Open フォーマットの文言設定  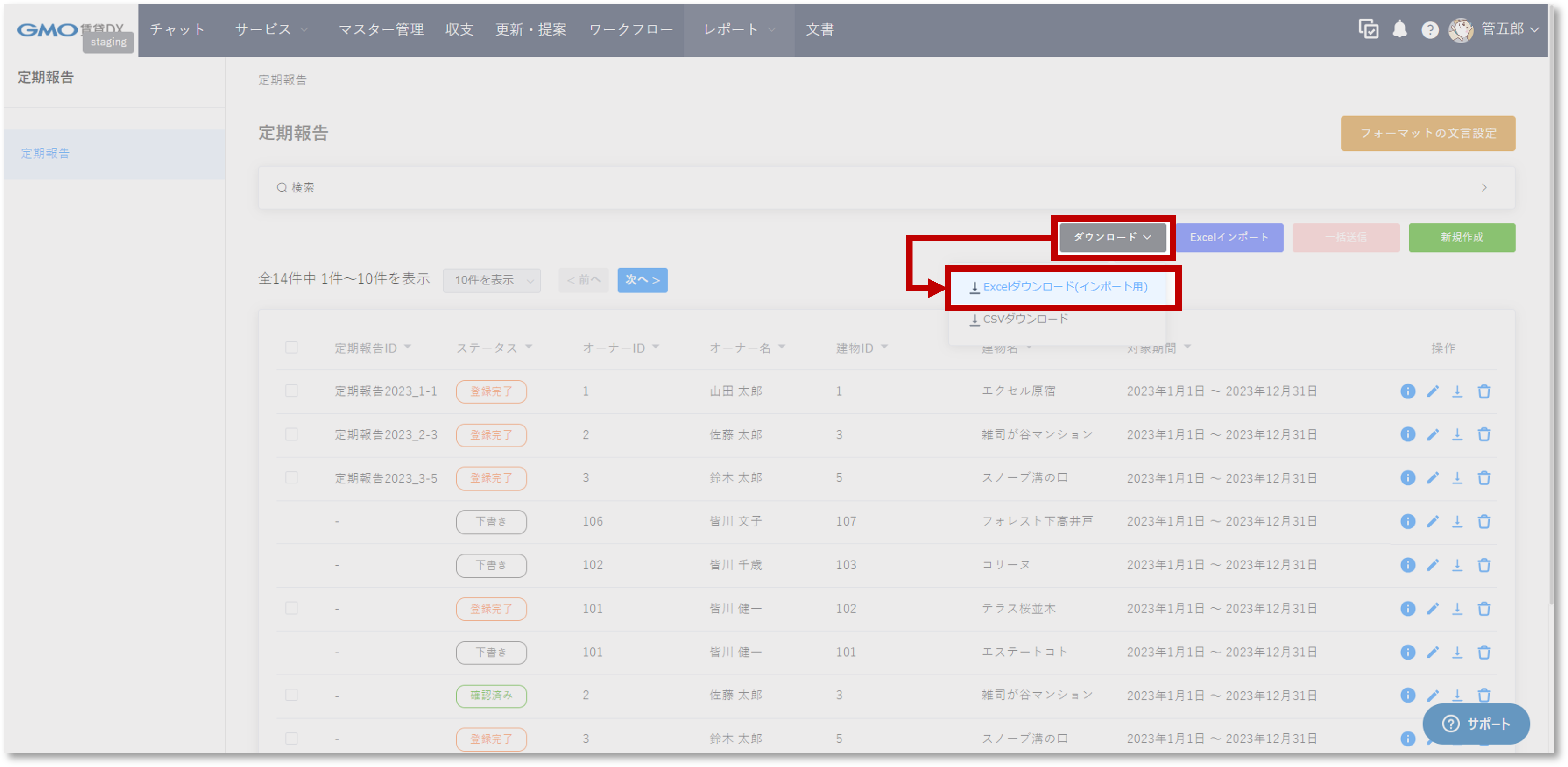pos(1427,133)
